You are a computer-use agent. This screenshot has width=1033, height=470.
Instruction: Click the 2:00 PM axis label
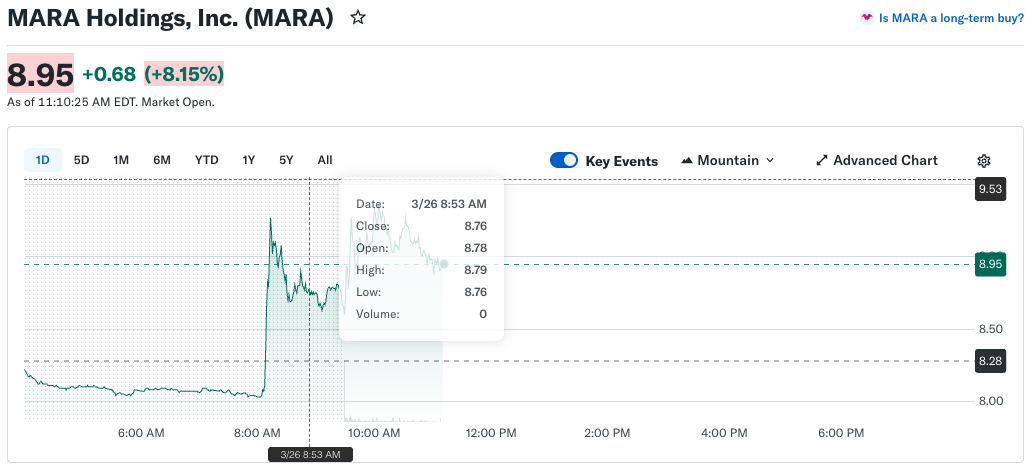[607, 433]
